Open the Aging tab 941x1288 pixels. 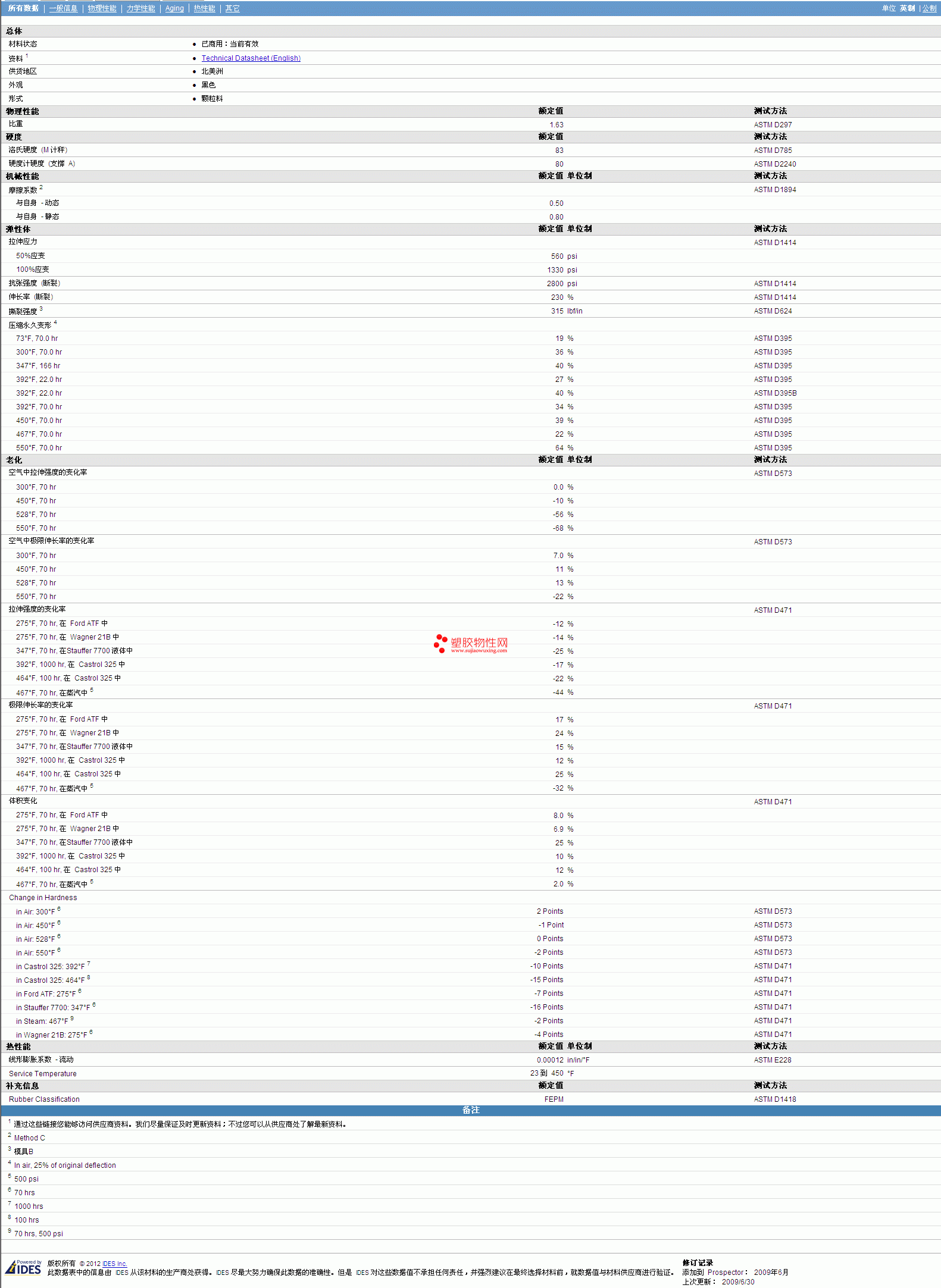click(x=174, y=8)
